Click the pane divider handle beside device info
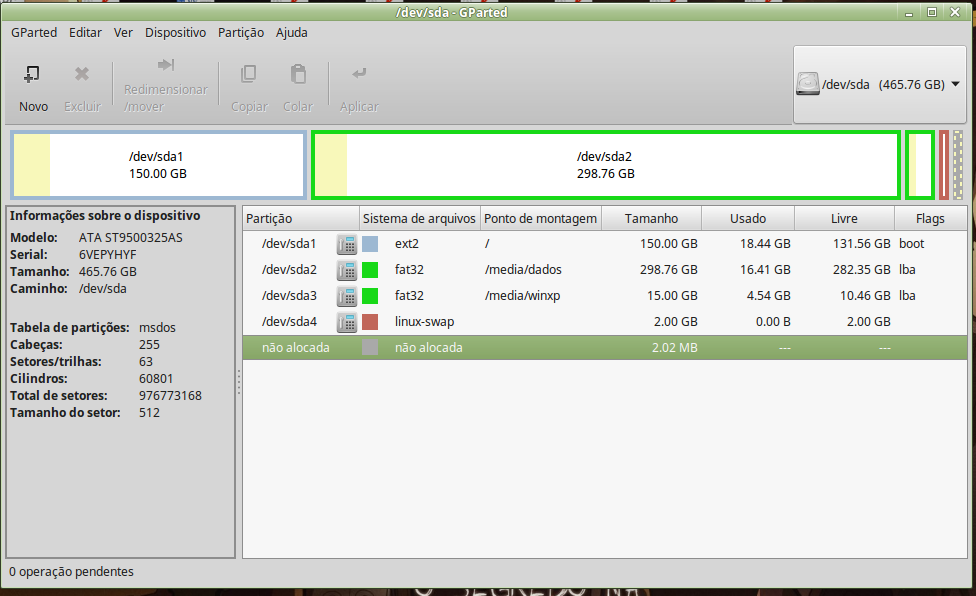Viewport: 976px width, 596px height. [x=238, y=383]
